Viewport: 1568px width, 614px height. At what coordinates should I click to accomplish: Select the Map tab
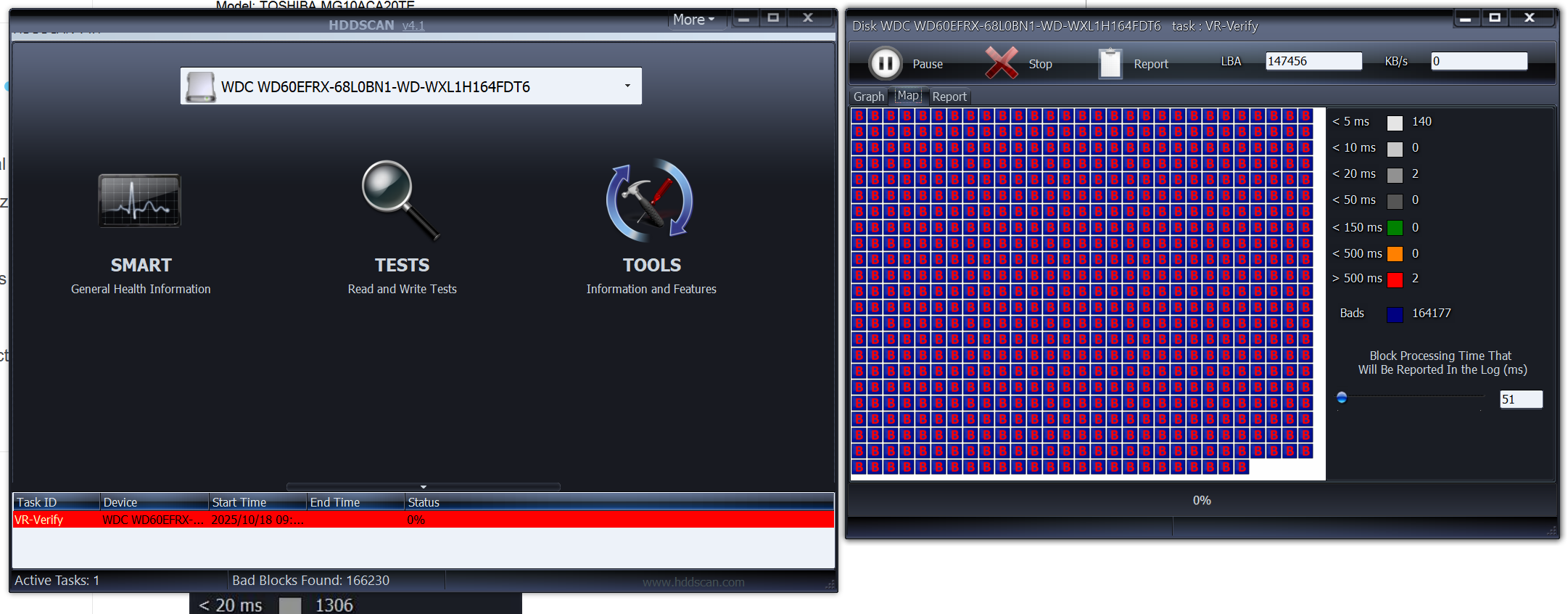[x=908, y=96]
